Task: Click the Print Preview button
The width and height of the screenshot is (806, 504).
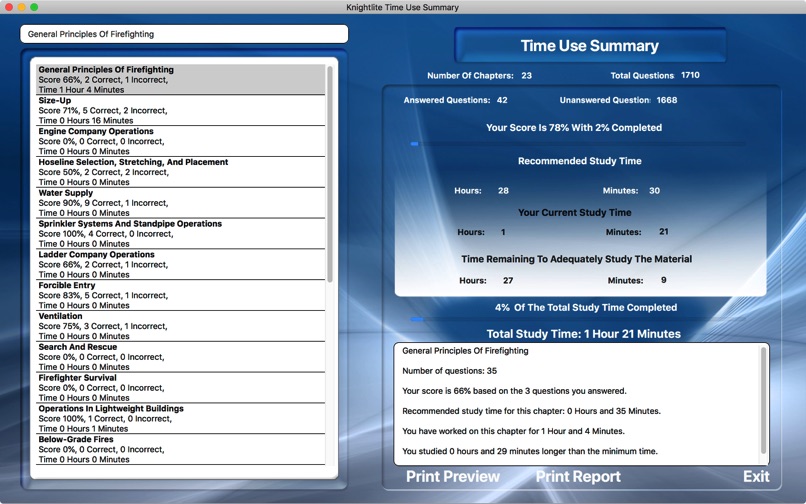Action: pyautogui.click(x=452, y=476)
